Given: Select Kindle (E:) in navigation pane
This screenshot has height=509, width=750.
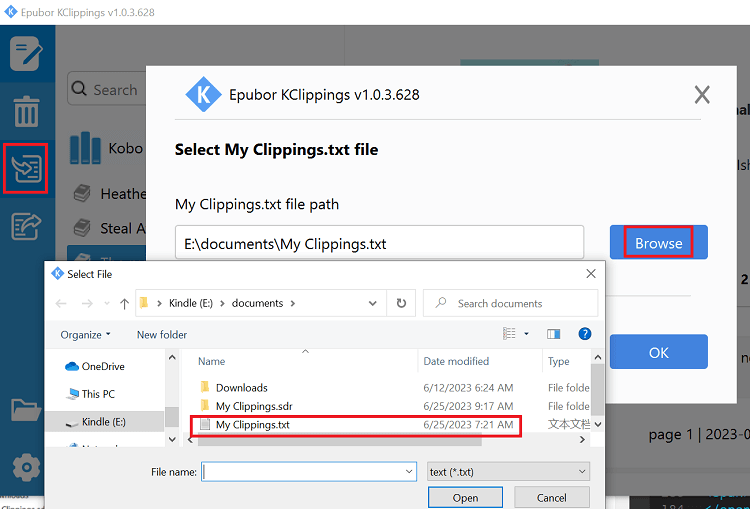Looking at the screenshot, I should (x=104, y=422).
